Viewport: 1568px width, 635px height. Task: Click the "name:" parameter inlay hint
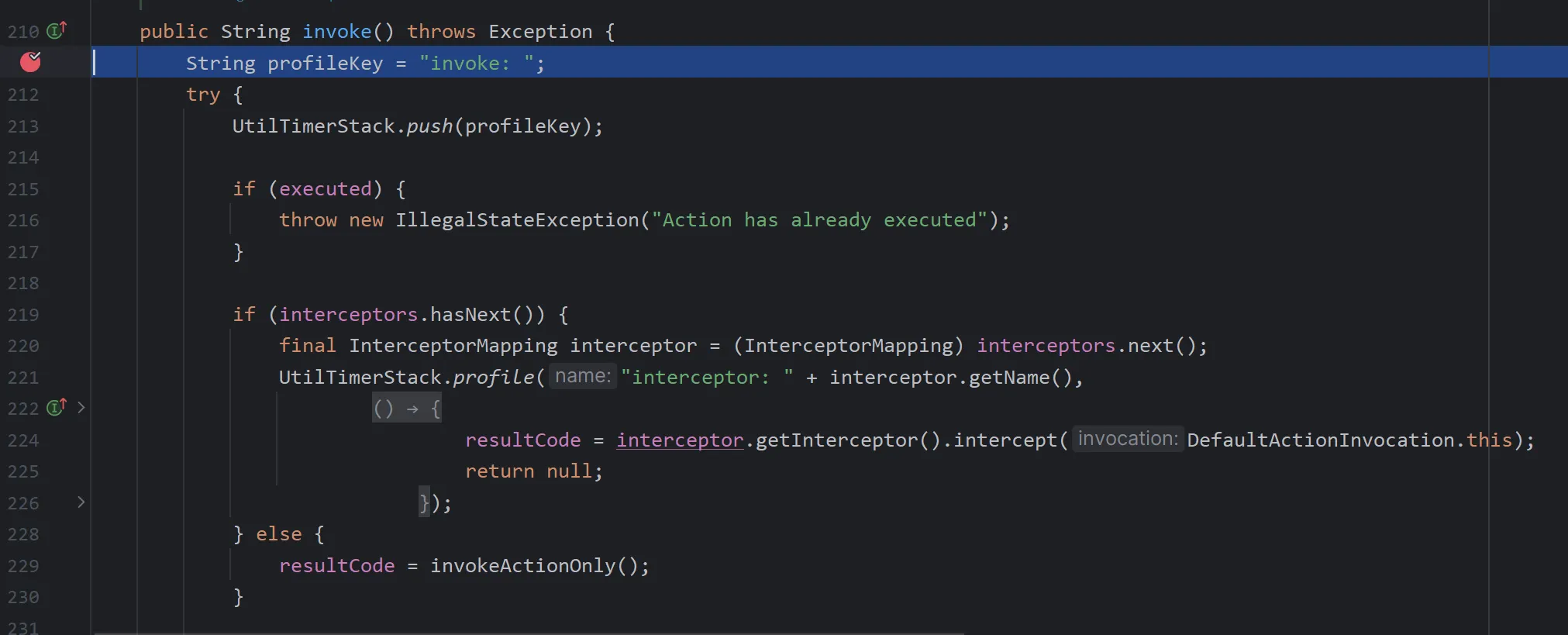(x=583, y=376)
